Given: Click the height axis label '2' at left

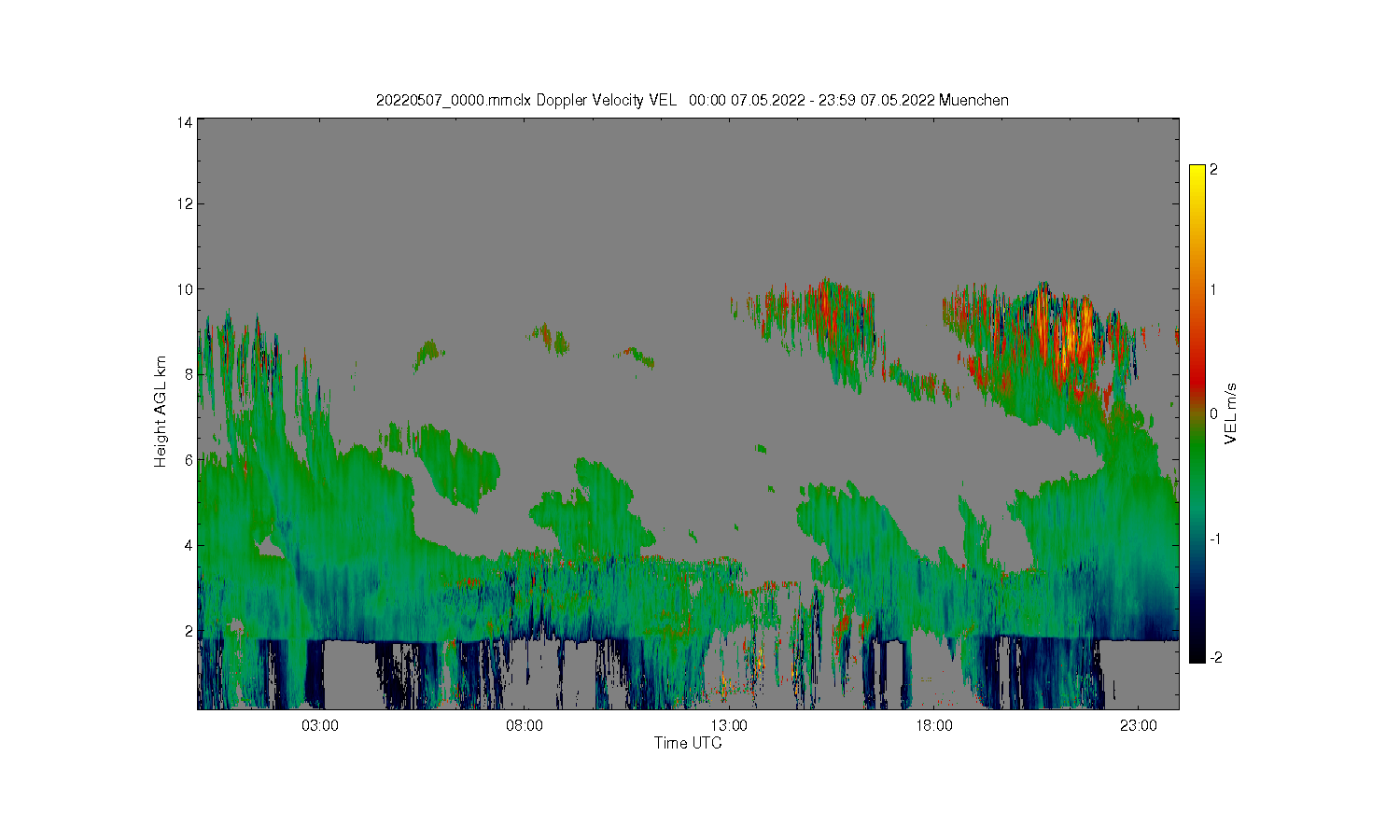Looking at the screenshot, I should point(189,631).
